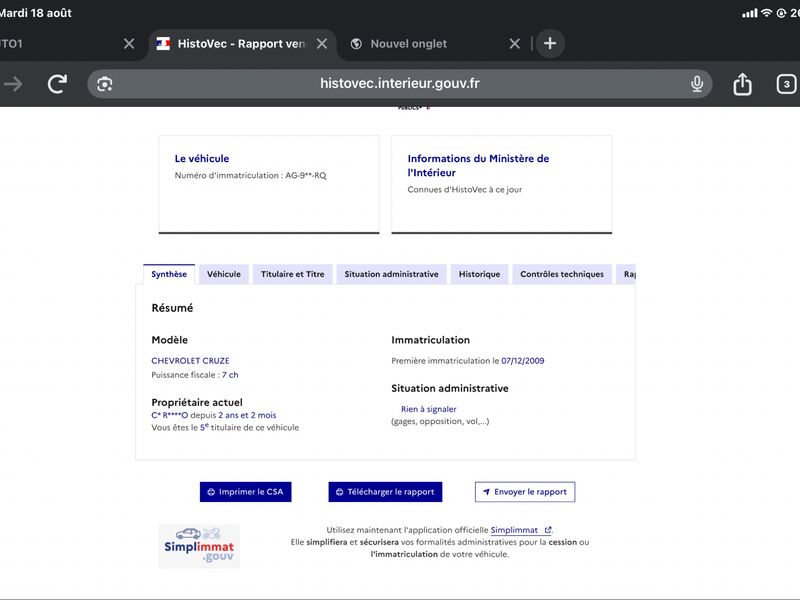This screenshot has width=800, height=600.
Task: Click the 2 ans et 2 mois duration
Action: click(x=247, y=415)
